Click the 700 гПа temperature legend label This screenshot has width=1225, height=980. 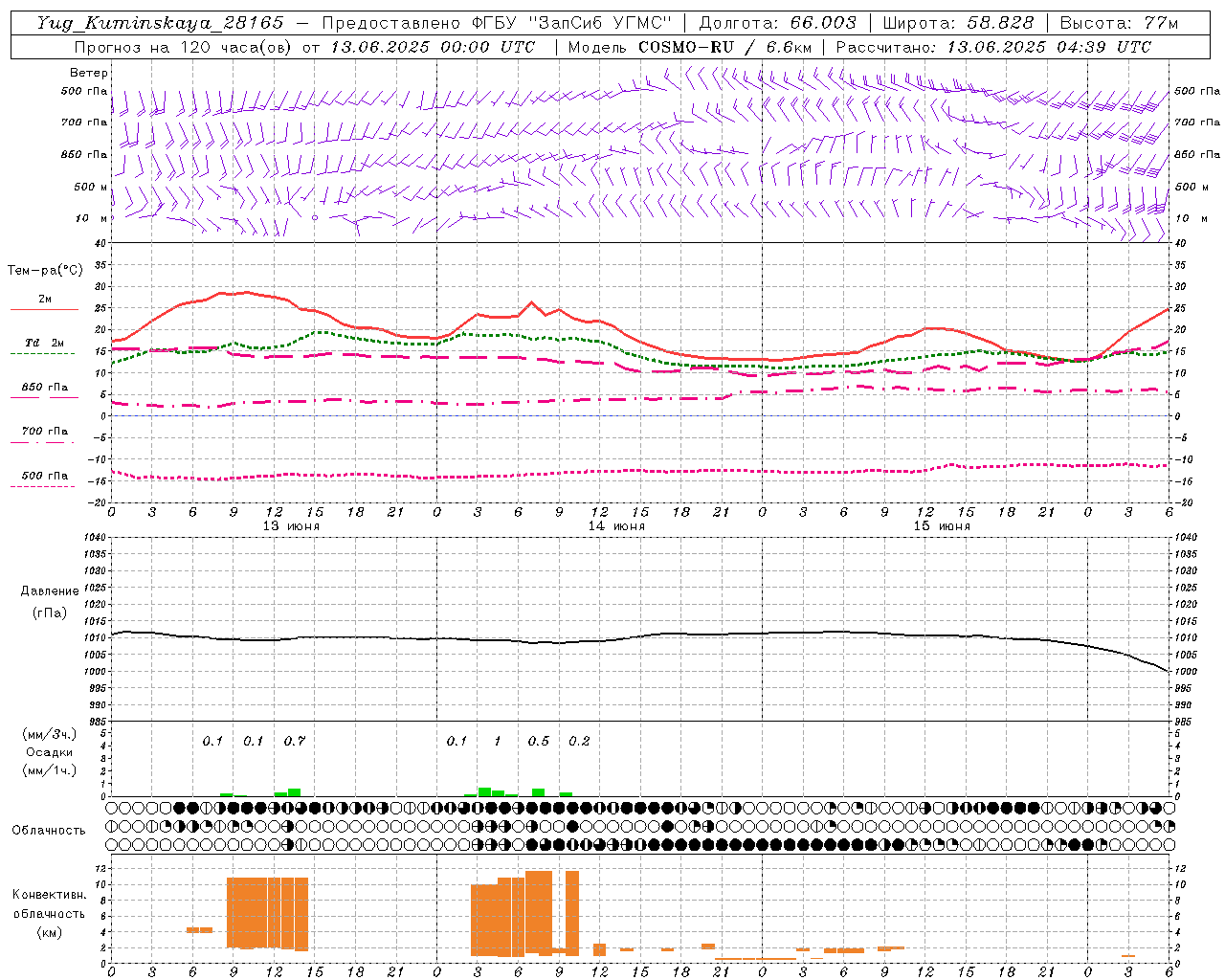pos(44,432)
